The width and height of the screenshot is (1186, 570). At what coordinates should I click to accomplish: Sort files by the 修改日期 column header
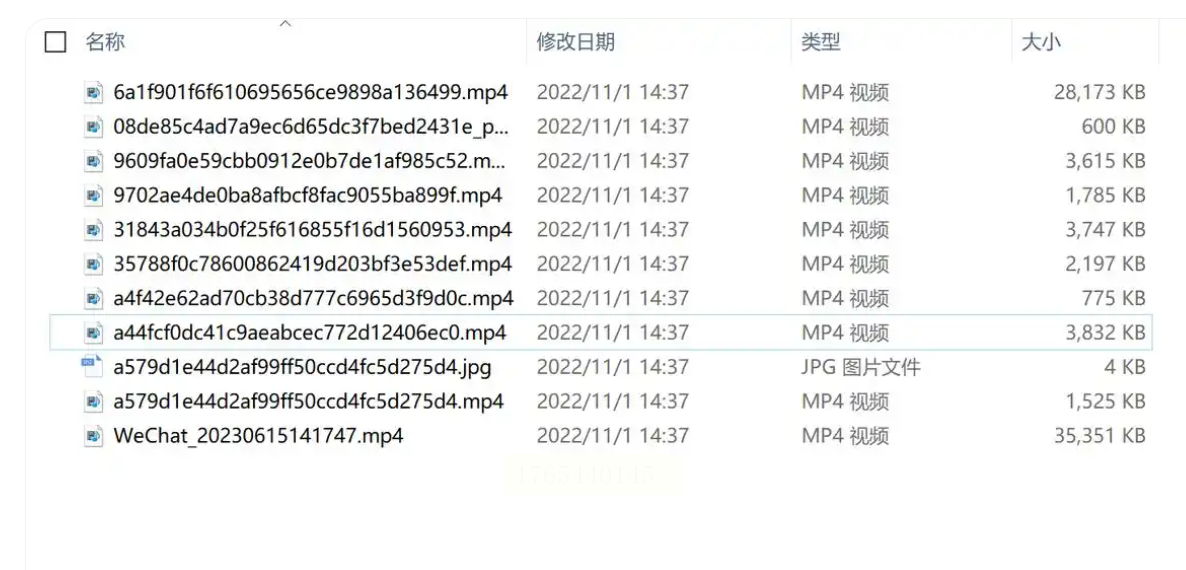click(576, 42)
